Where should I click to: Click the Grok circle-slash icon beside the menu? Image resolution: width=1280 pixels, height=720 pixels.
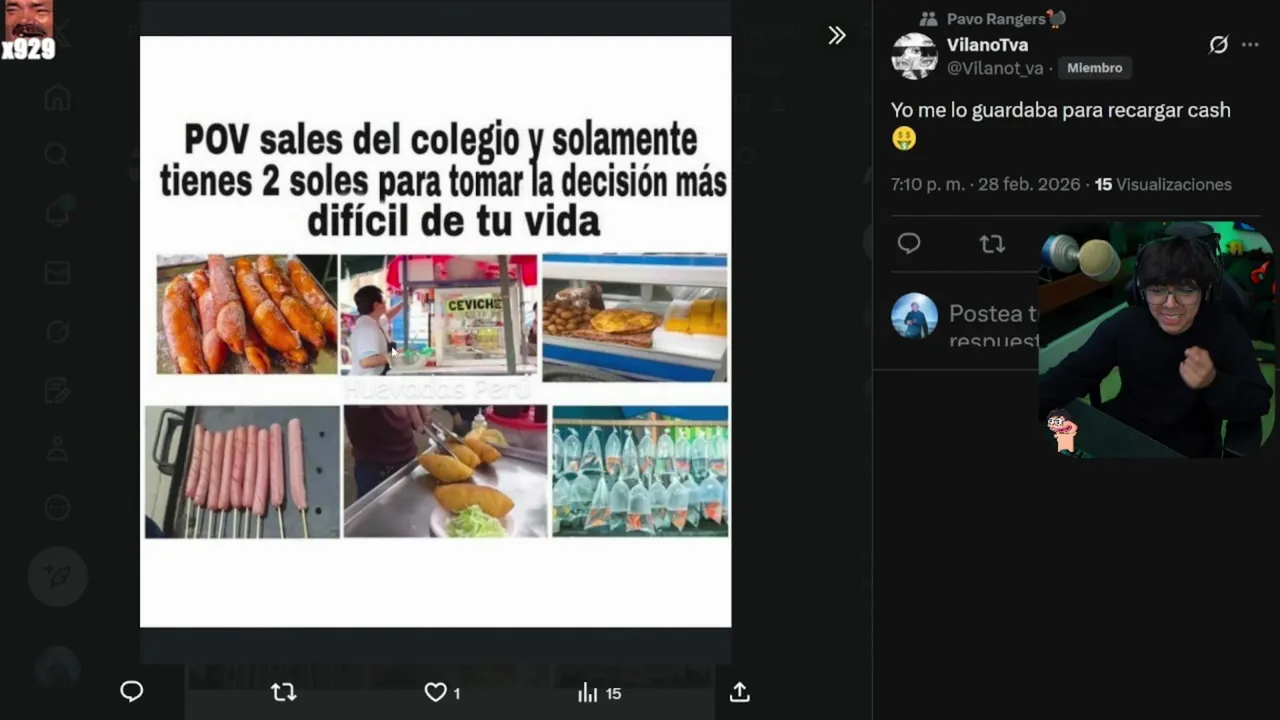[1218, 45]
